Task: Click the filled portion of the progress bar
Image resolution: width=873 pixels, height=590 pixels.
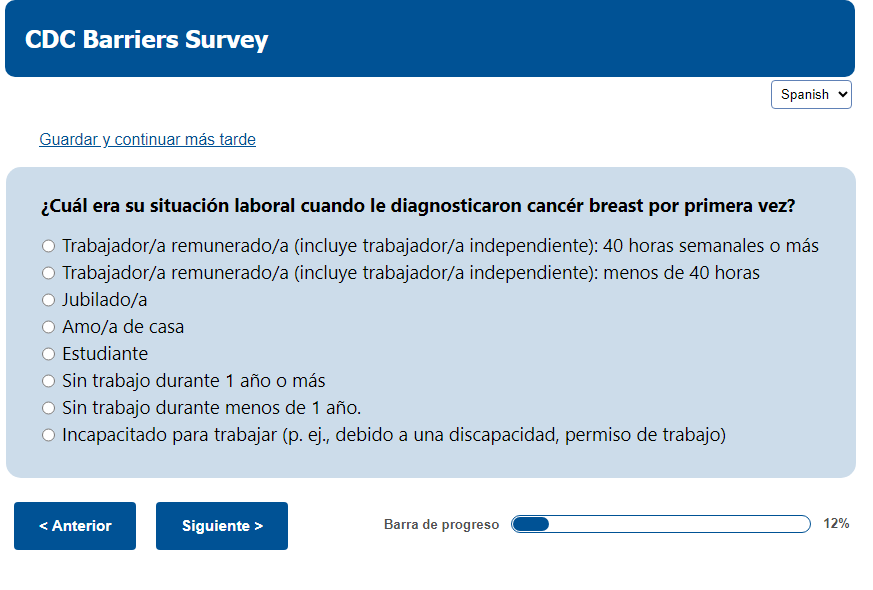Action: coord(531,524)
